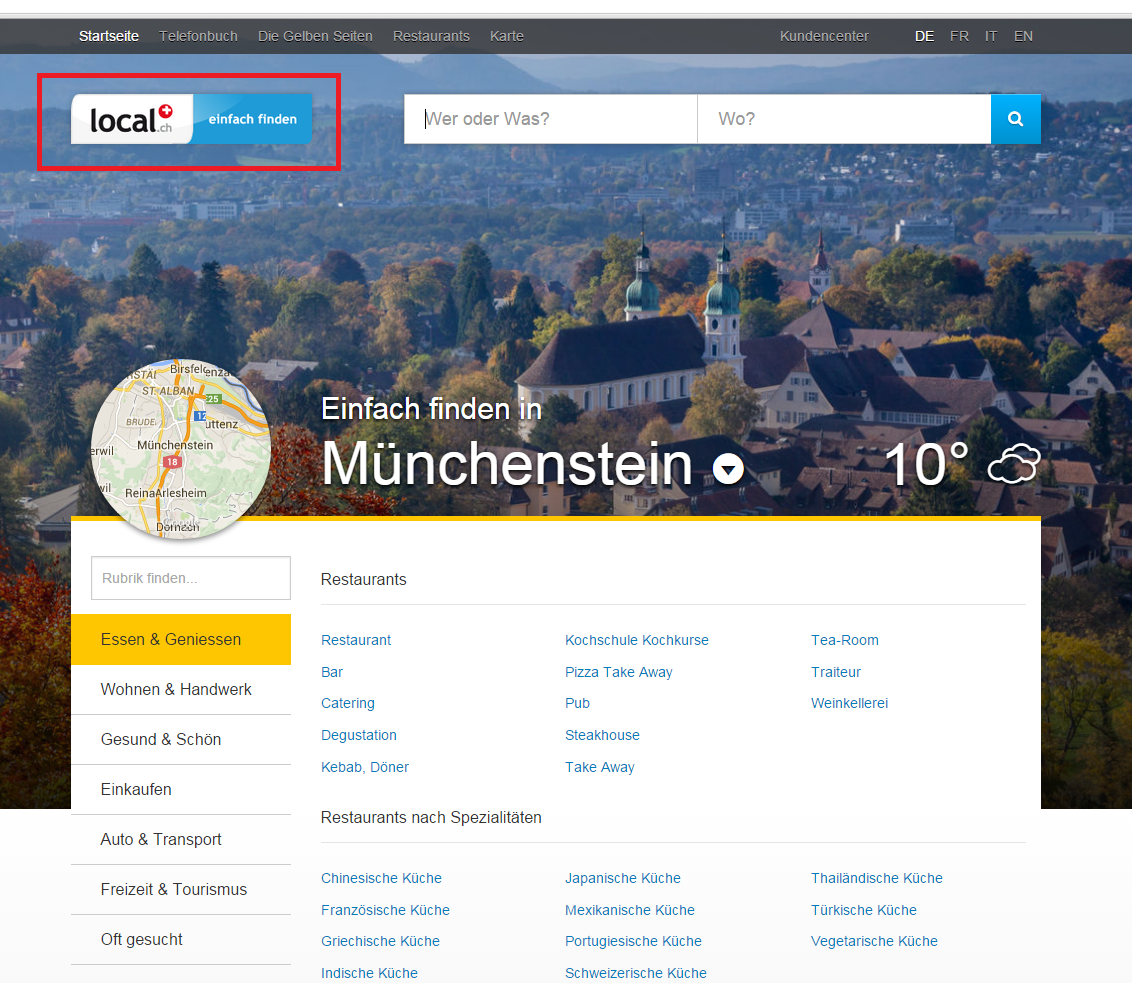1132x983 pixels.
Task: Click the cloudy weather icon
Action: (1014, 464)
